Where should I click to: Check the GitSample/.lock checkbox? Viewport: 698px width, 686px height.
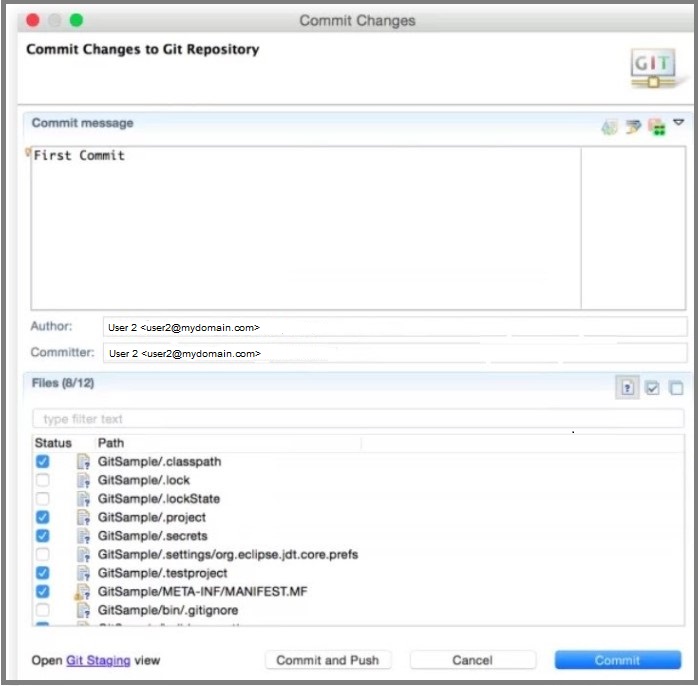coord(43,480)
